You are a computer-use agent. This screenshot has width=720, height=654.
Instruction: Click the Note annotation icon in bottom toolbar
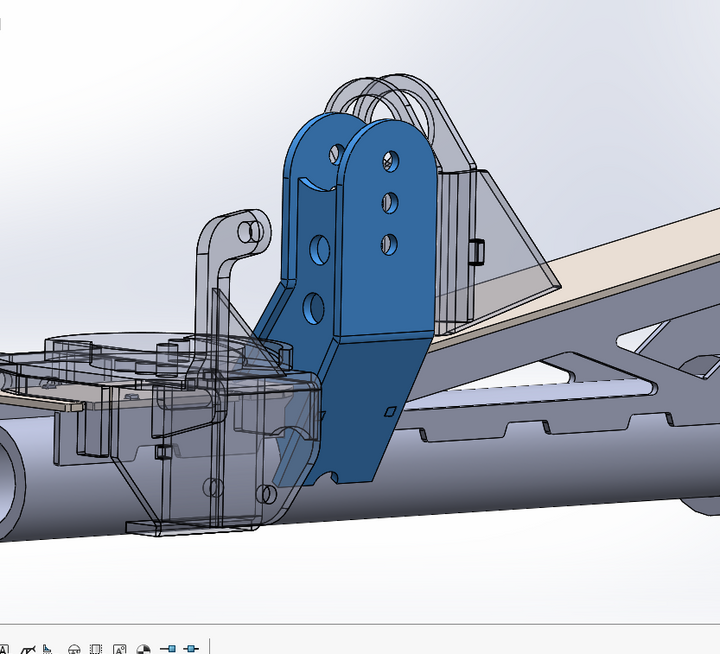point(3,649)
